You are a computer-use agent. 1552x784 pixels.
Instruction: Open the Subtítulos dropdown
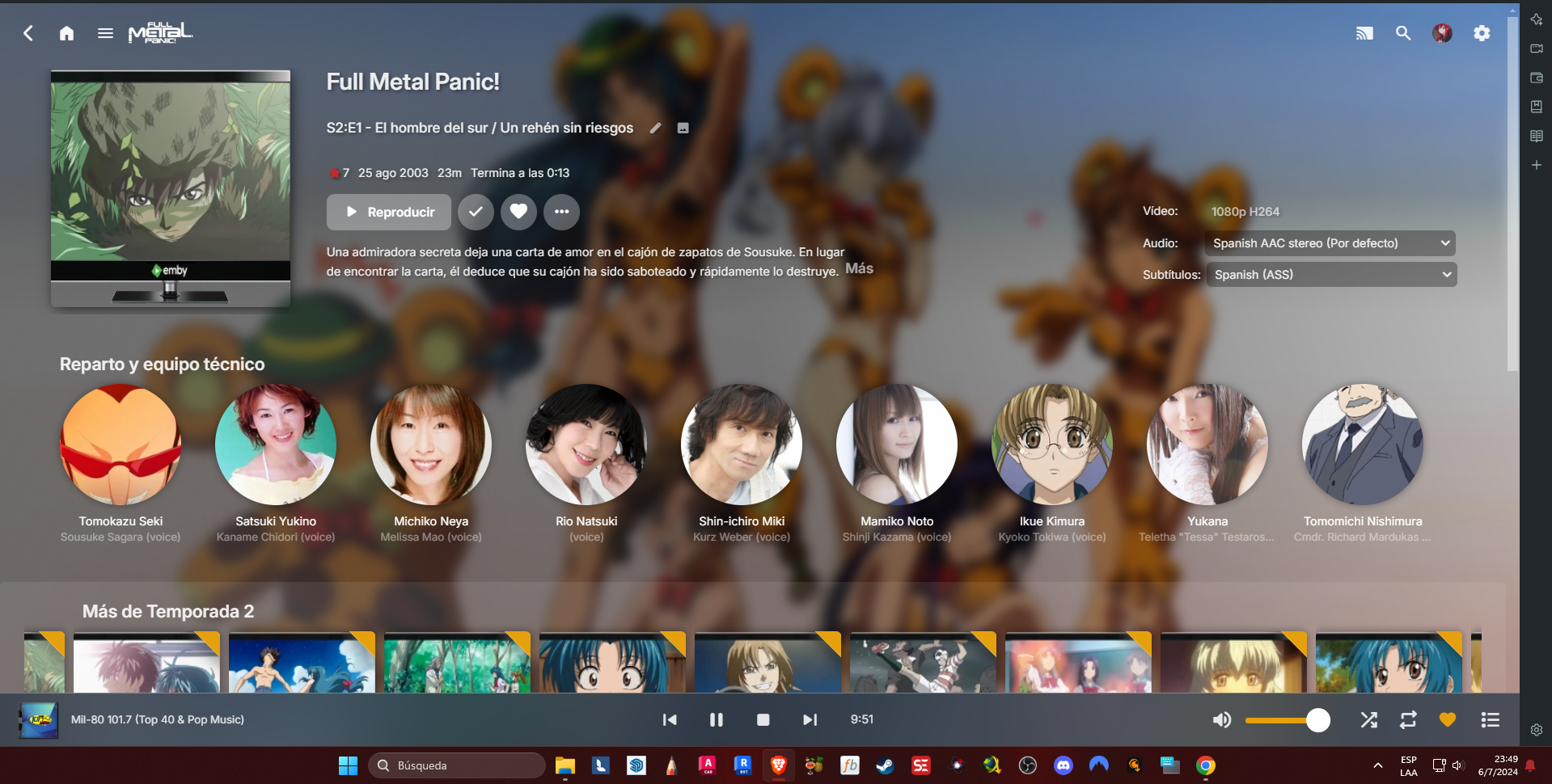[1331, 275]
